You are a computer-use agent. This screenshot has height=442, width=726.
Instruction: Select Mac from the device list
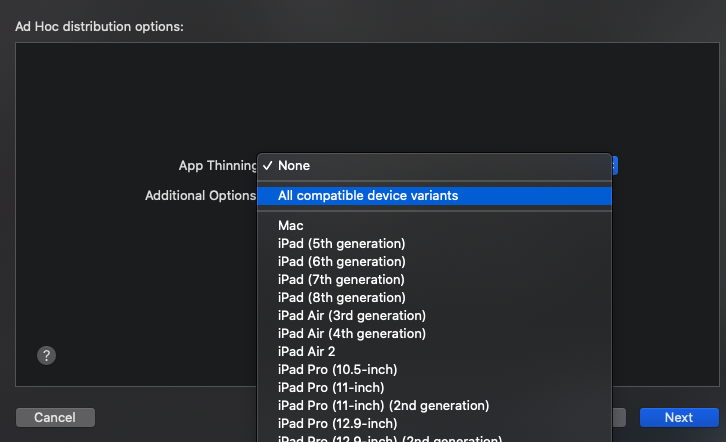tap(434, 226)
